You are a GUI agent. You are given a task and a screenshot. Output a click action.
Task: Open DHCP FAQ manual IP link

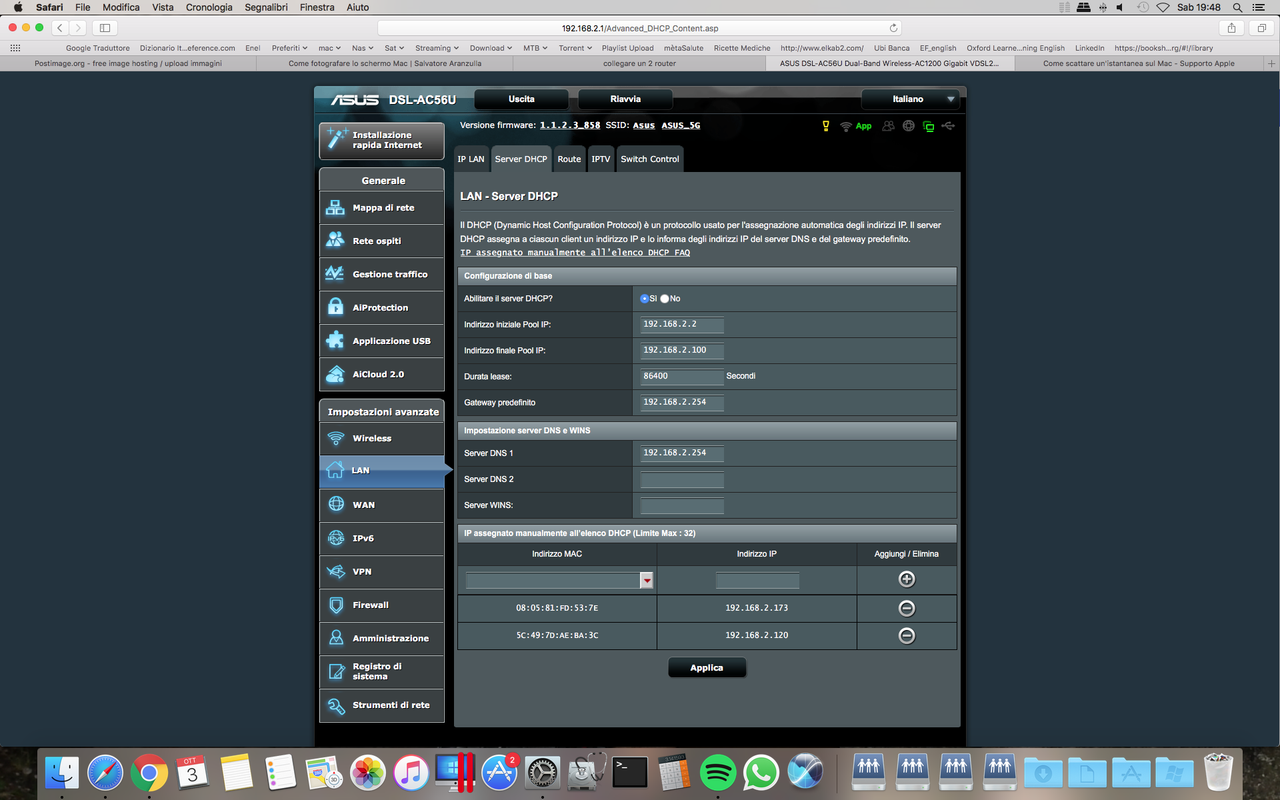coord(575,253)
